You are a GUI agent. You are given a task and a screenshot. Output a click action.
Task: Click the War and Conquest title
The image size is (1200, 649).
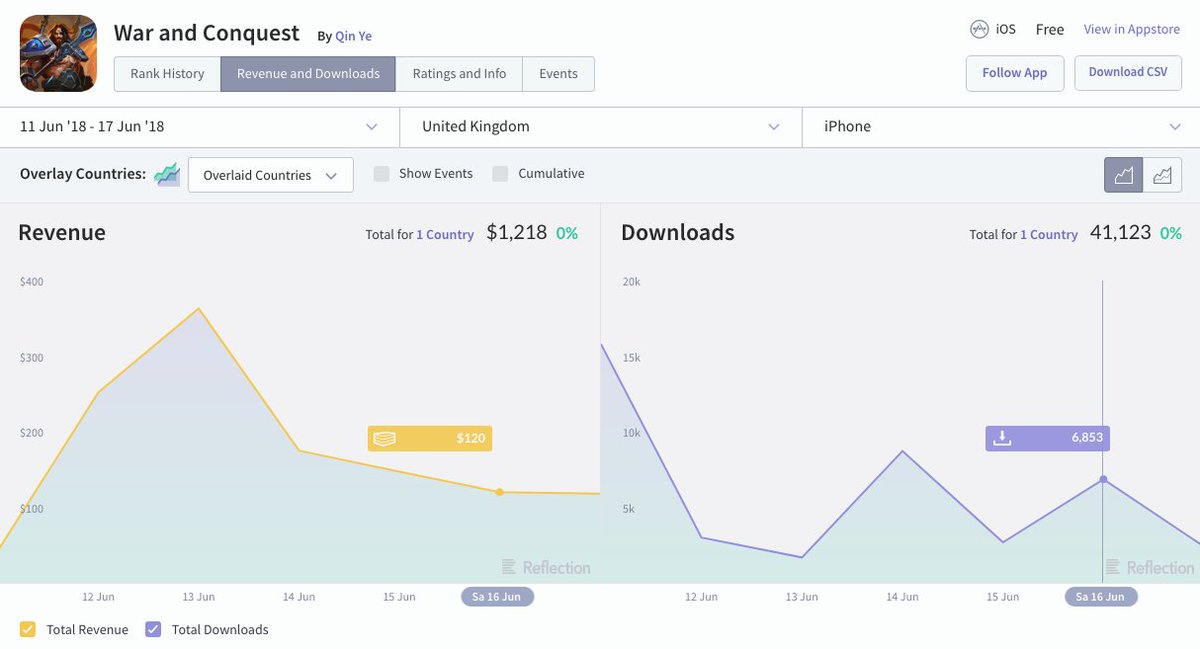coord(207,32)
